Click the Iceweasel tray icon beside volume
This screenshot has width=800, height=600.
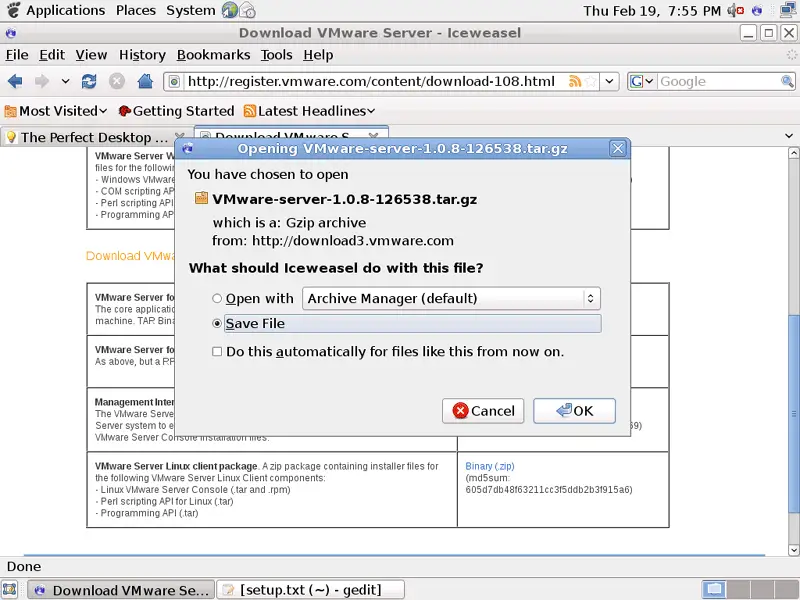(x=757, y=10)
